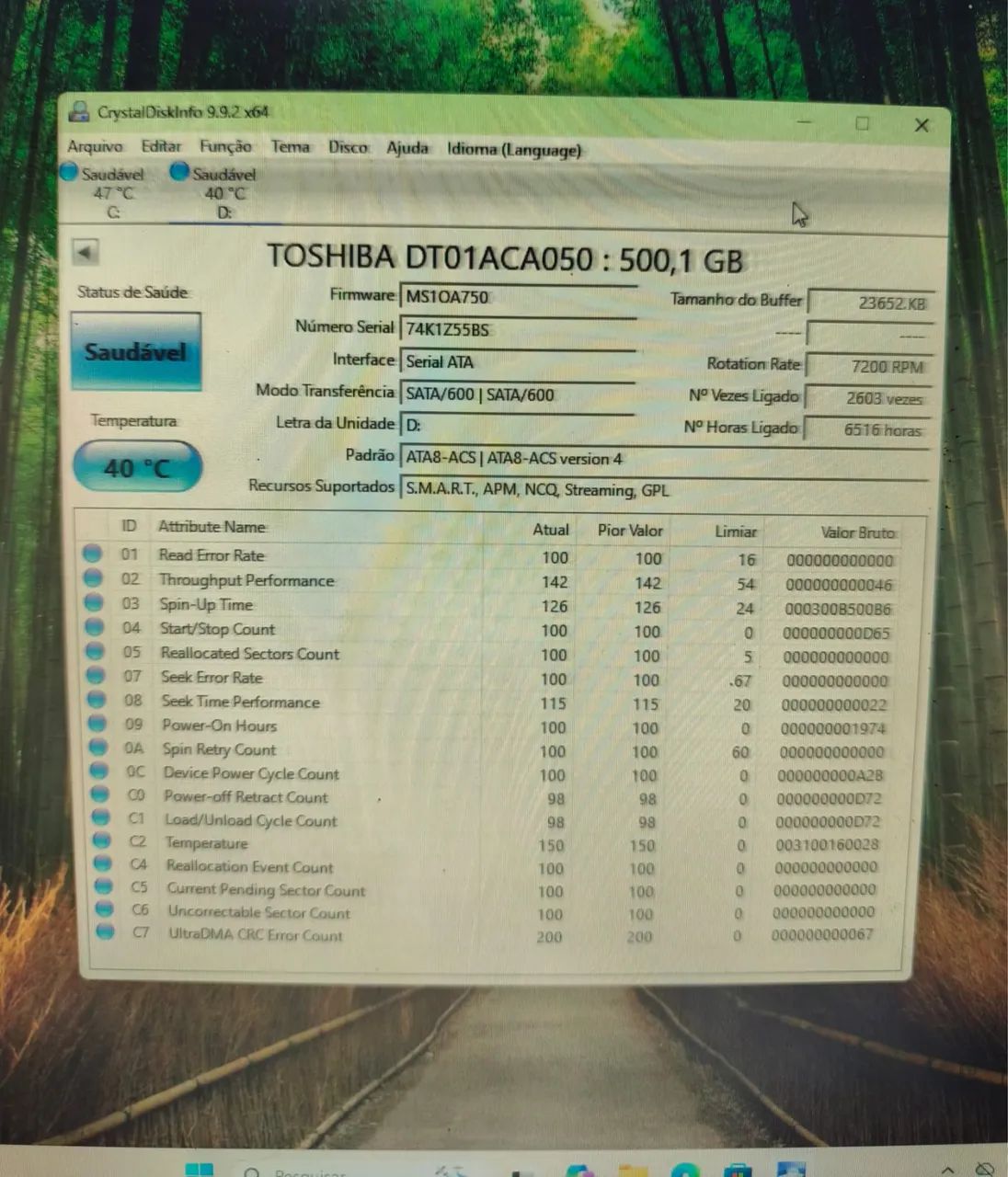Click the supported features field with S.M.A.R.T.
This screenshot has height=1177, width=1008.
pos(664,489)
